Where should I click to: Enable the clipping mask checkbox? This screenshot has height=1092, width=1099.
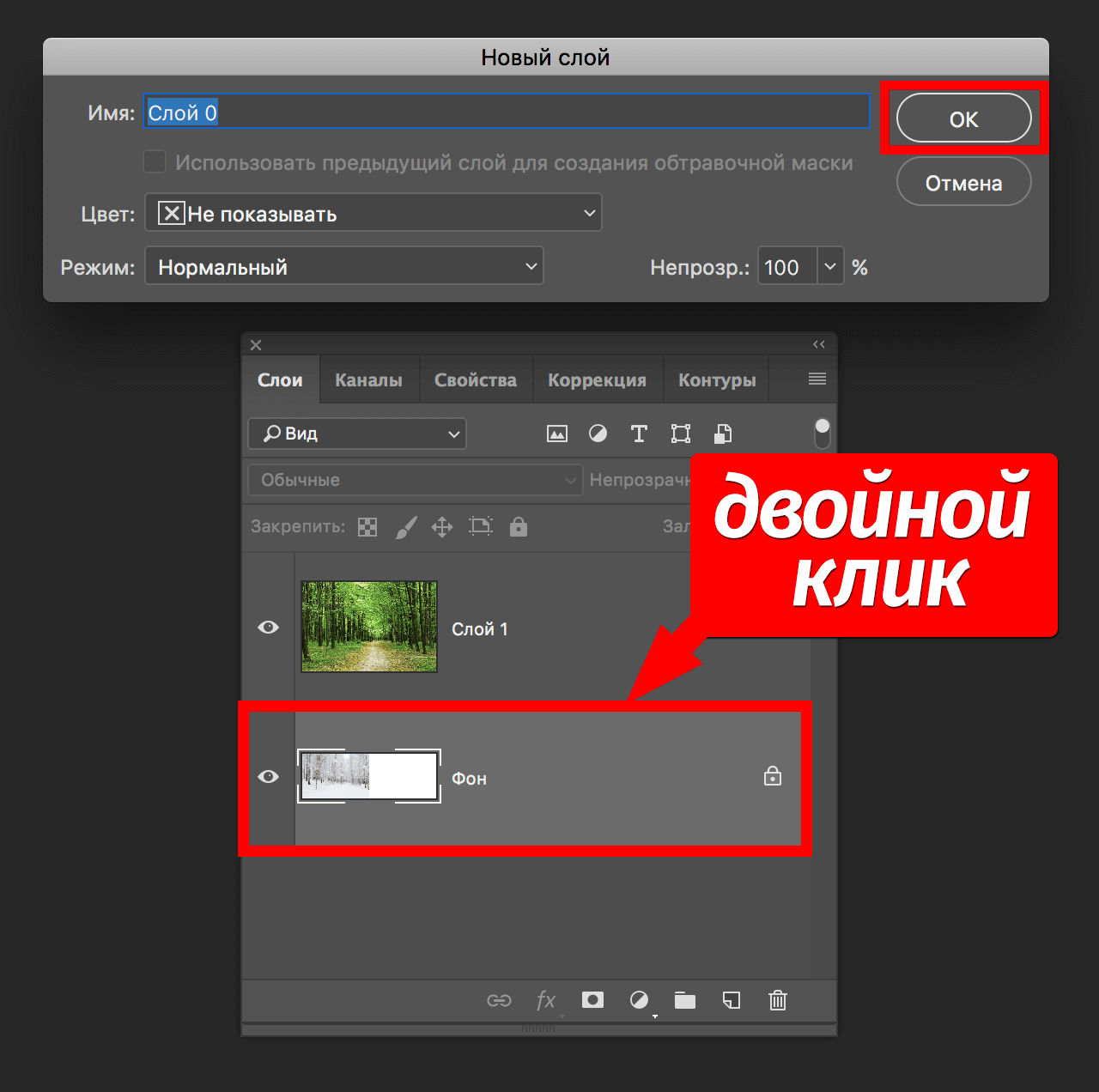click(155, 162)
